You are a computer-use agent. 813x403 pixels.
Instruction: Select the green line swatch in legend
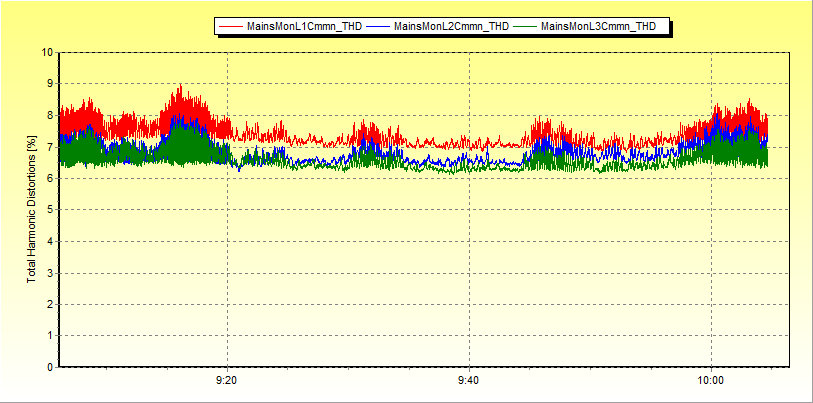point(525,26)
